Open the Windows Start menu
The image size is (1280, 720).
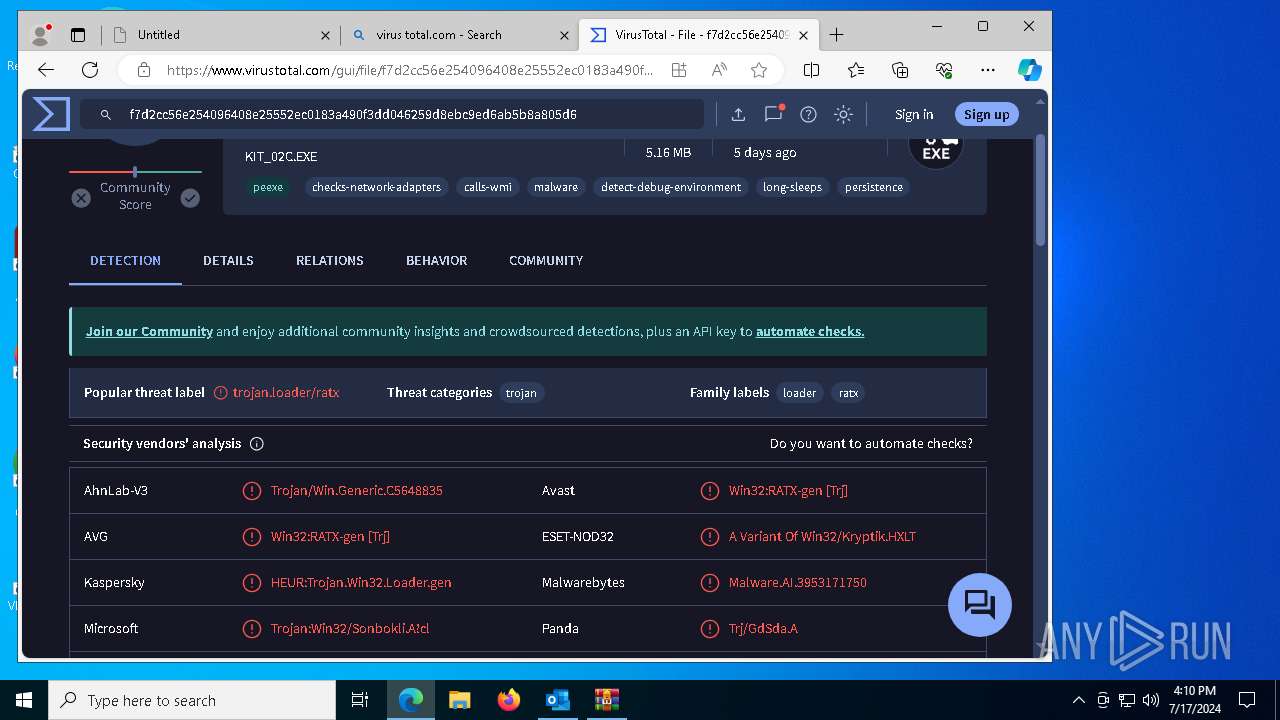coord(24,700)
